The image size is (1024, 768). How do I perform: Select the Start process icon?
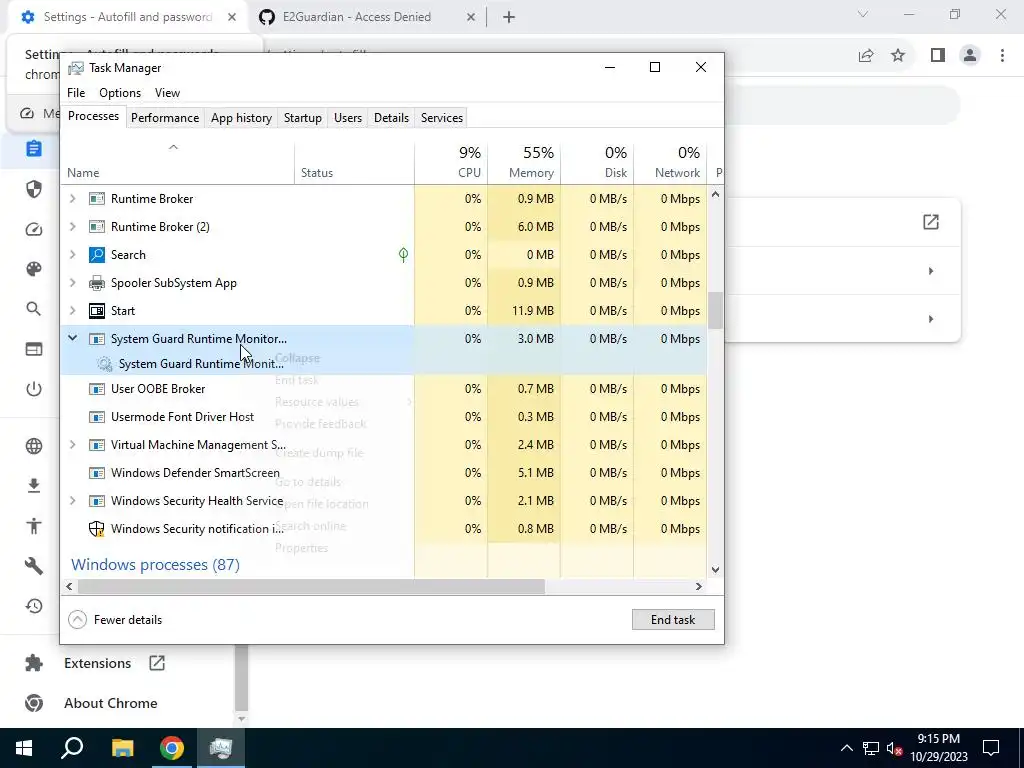[97, 311]
